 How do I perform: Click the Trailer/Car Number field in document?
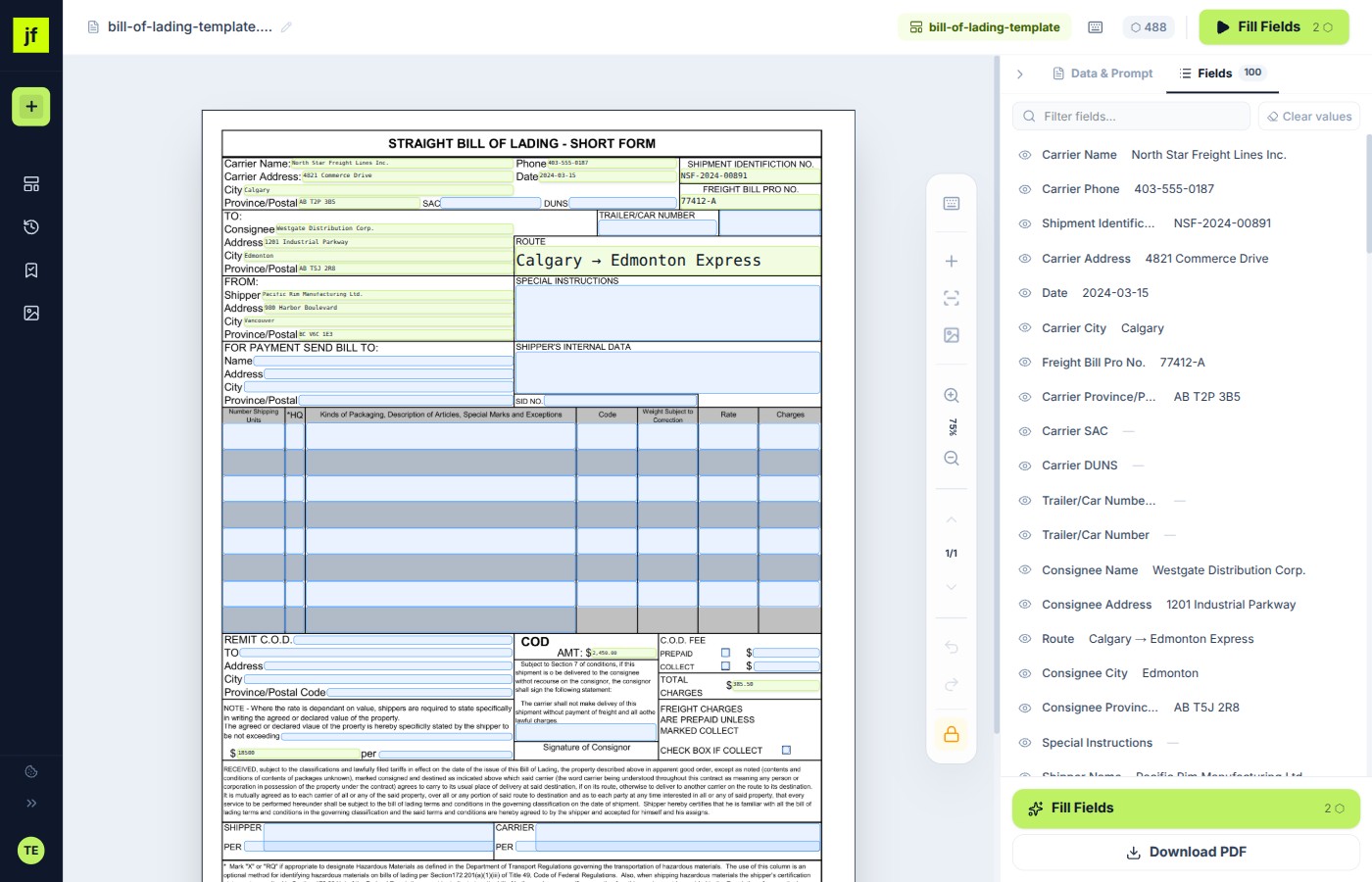pyautogui.click(x=658, y=228)
